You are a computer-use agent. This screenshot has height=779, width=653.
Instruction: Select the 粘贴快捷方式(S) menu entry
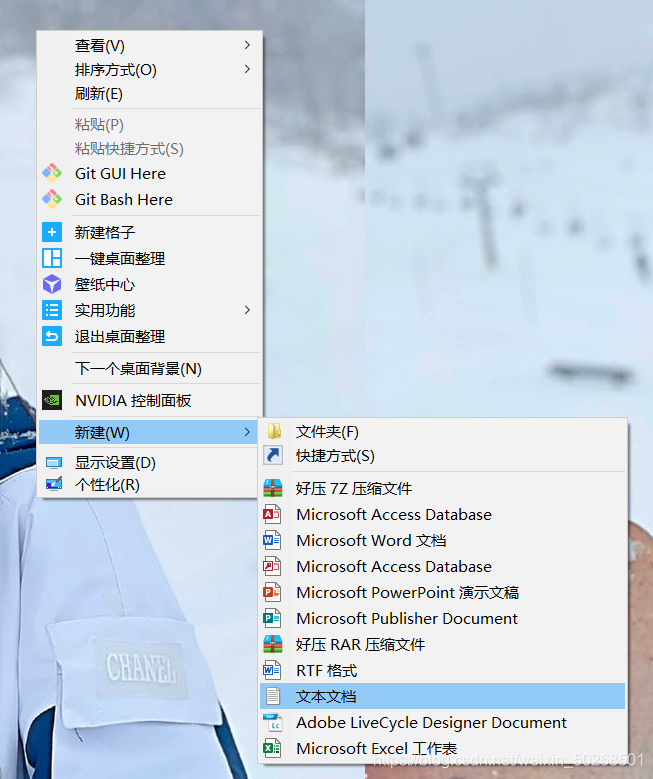129,149
